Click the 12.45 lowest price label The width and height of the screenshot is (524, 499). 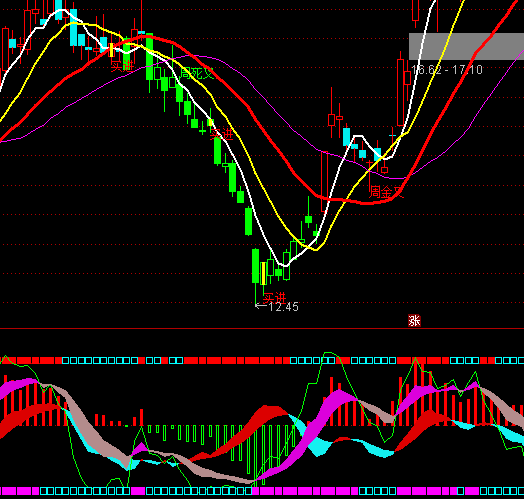coord(283,307)
